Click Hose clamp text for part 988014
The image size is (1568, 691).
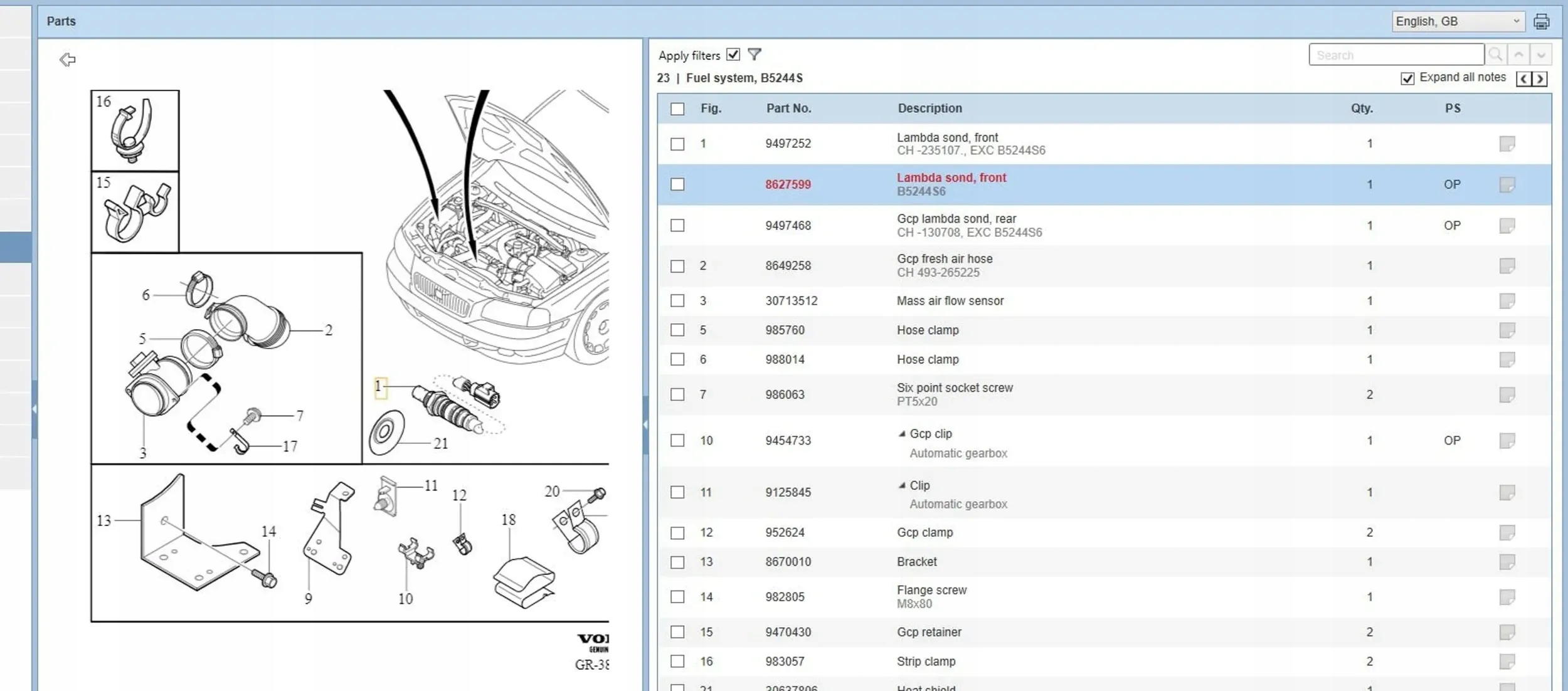(928, 359)
